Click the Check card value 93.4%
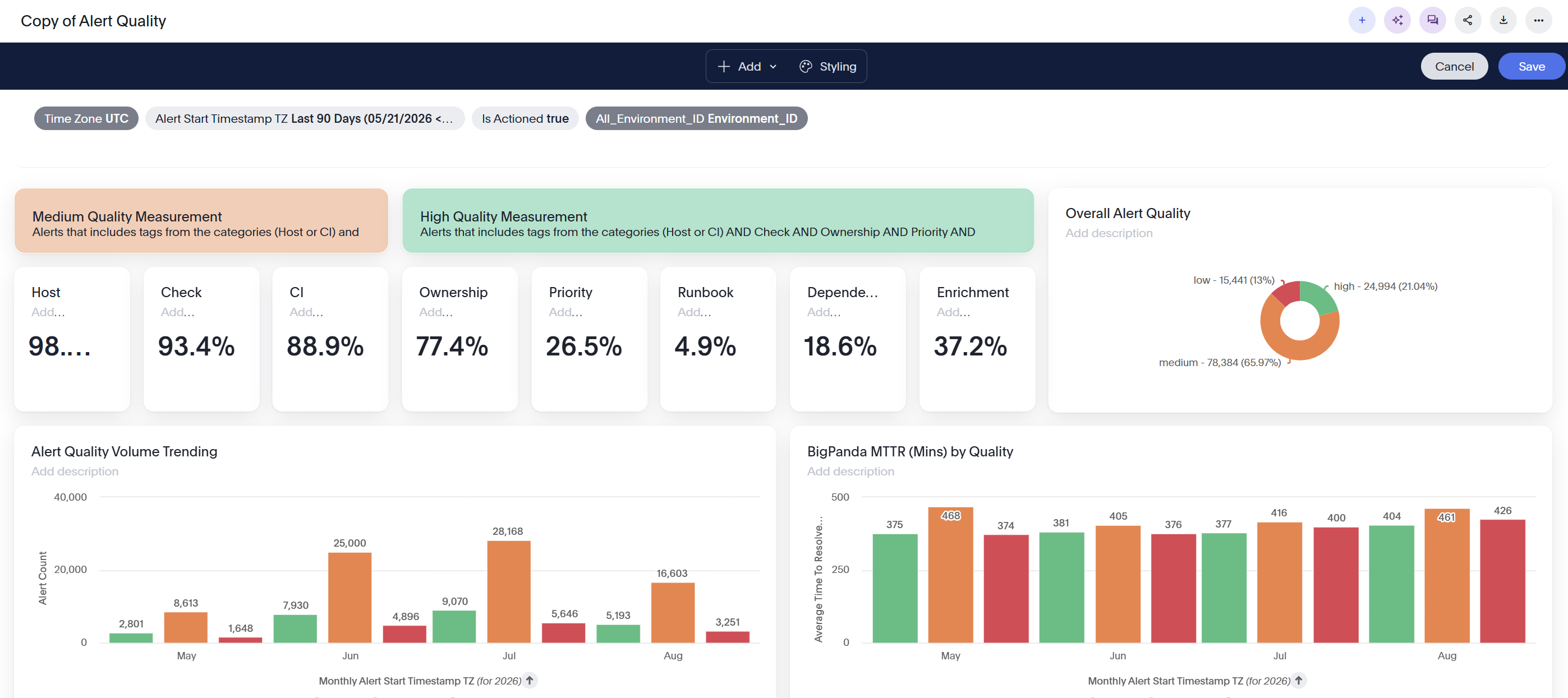Screen dimensions: 1568x698 [x=196, y=346]
